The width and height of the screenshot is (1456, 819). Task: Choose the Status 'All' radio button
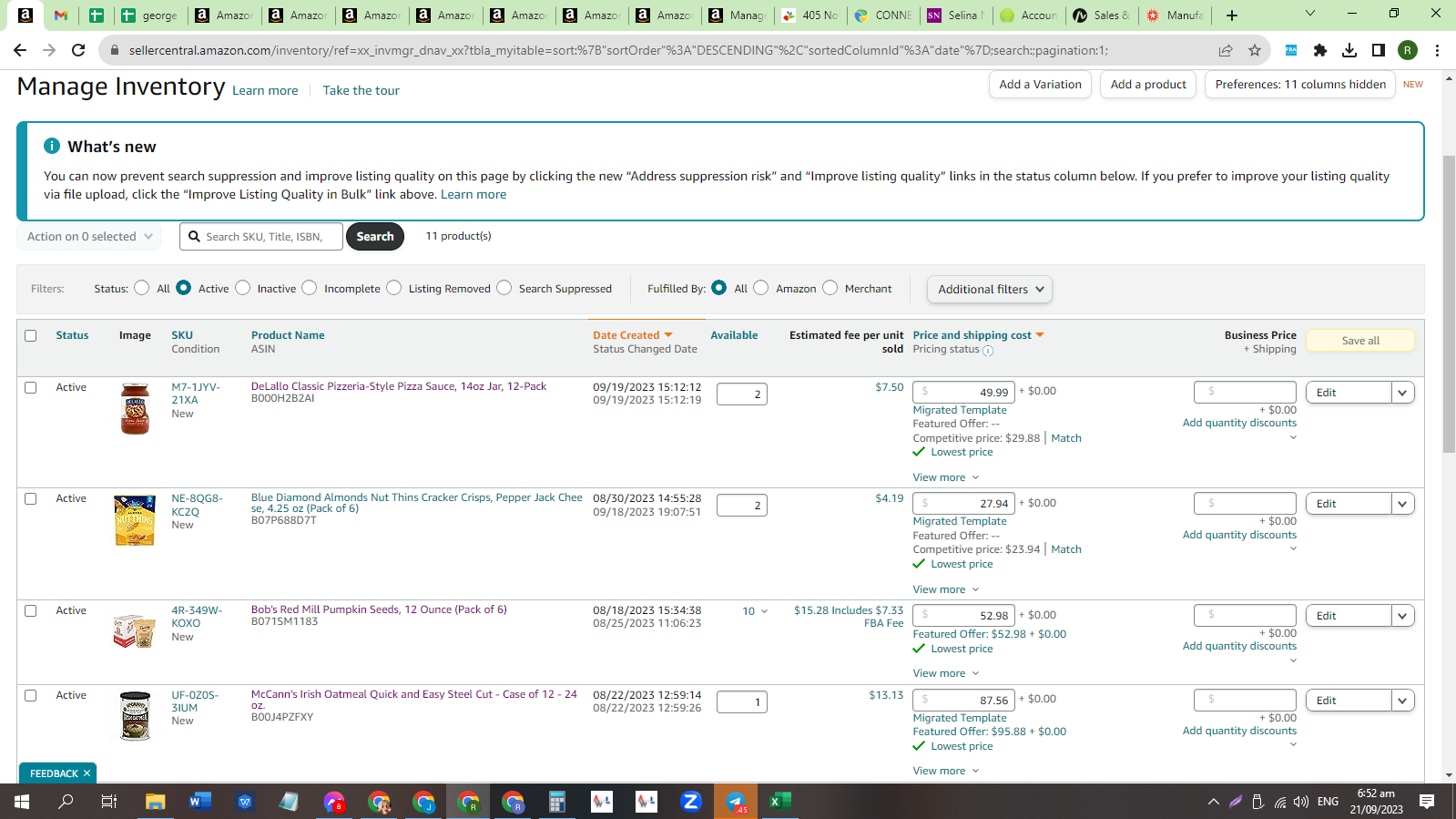tap(142, 288)
